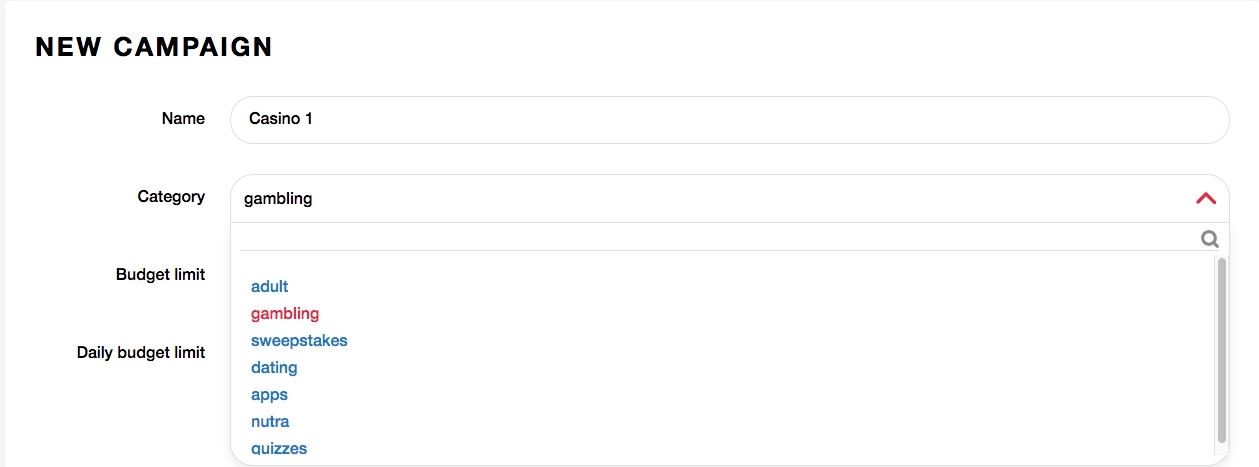
Task: Select sweepstakes from the category list
Action: [299, 340]
